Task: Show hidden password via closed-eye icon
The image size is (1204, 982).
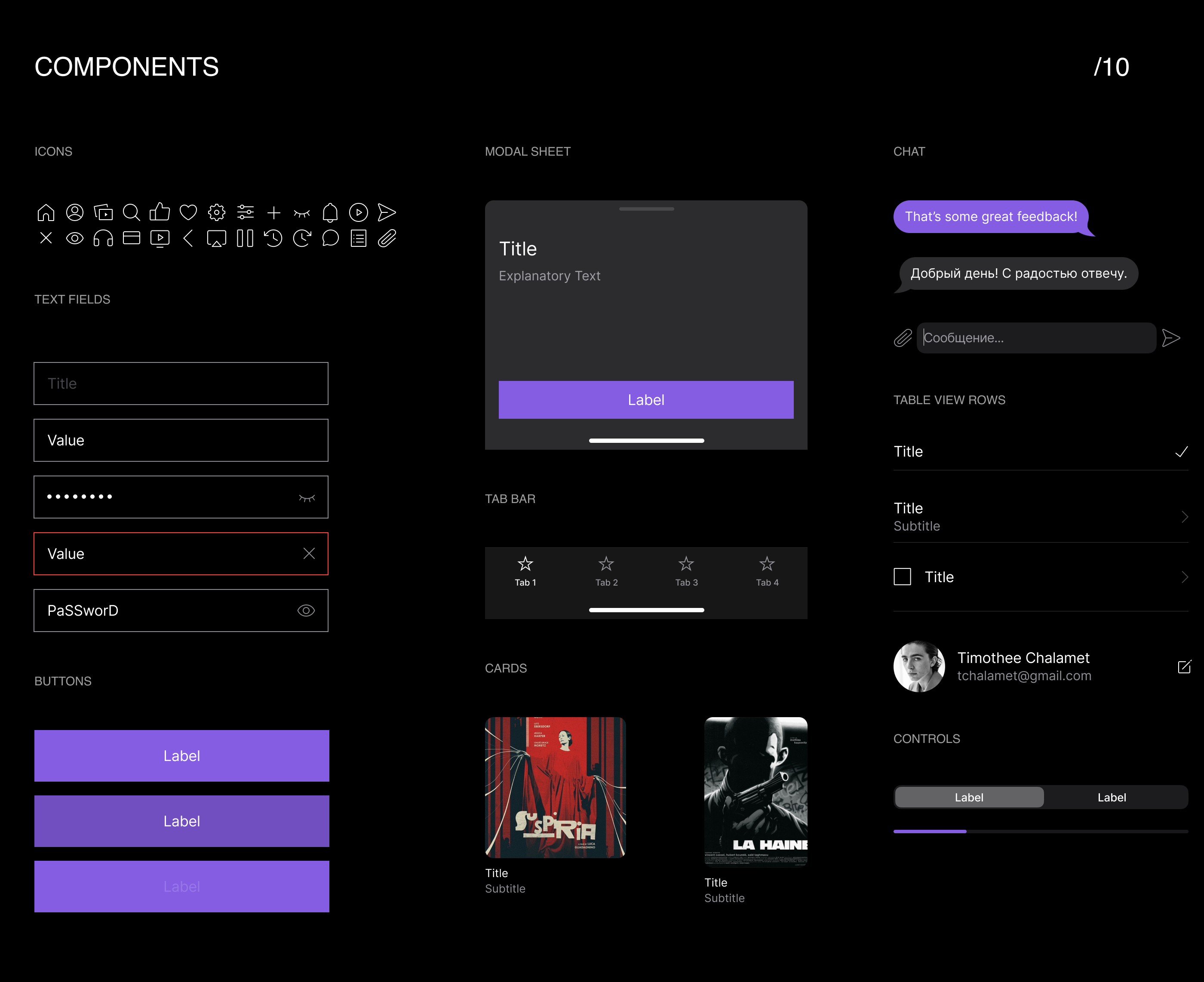Action: tap(307, 498)
